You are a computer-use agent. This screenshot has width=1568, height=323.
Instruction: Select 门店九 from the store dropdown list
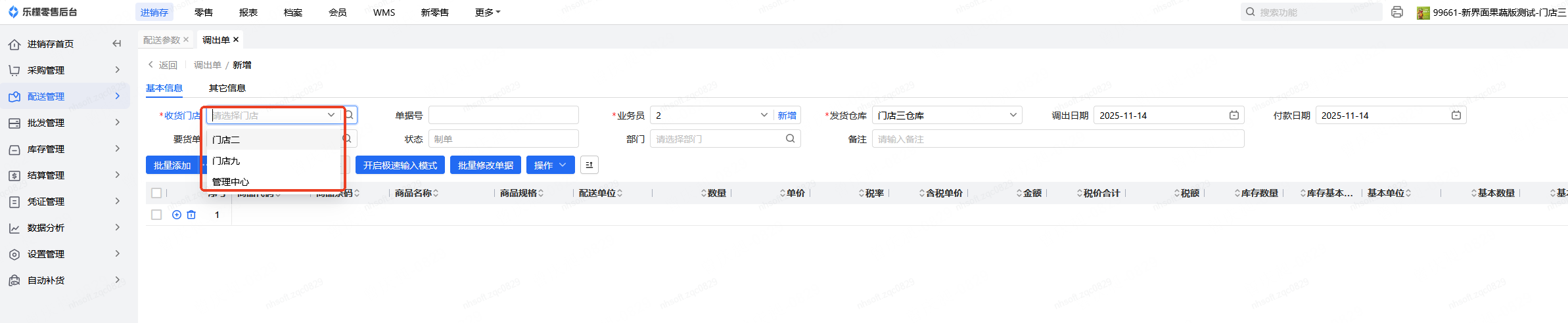[x=227, y=161]
